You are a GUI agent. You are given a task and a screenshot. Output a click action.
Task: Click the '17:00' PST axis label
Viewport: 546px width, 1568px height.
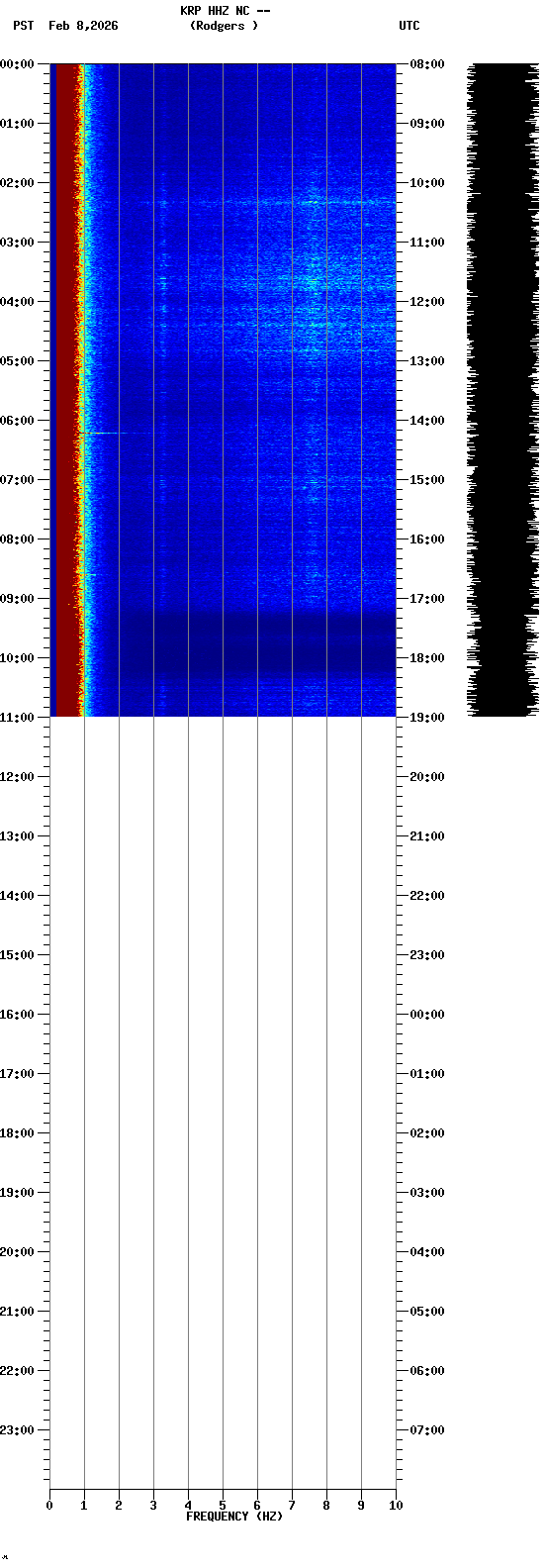click(x=17, y=1074)
